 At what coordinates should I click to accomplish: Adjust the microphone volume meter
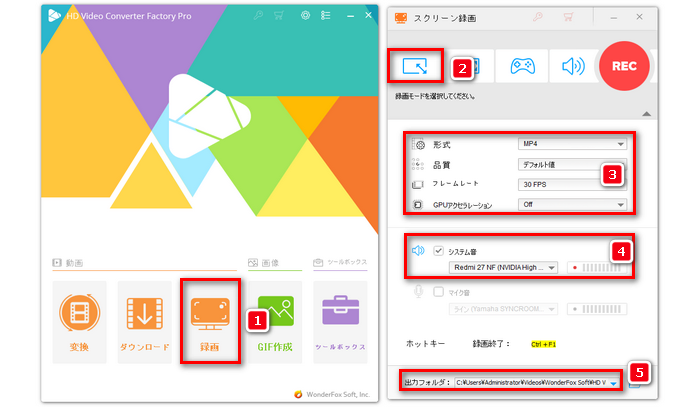pyautogui.click(x=597, y=309)
